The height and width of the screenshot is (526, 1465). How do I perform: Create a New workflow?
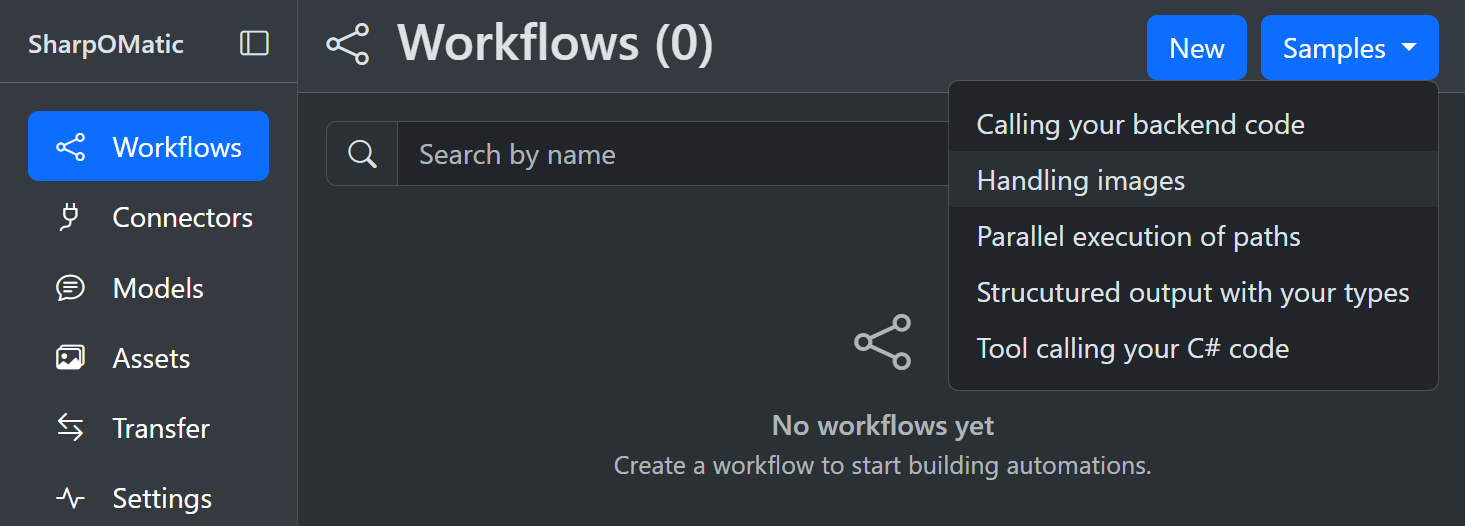point(1196,48)
